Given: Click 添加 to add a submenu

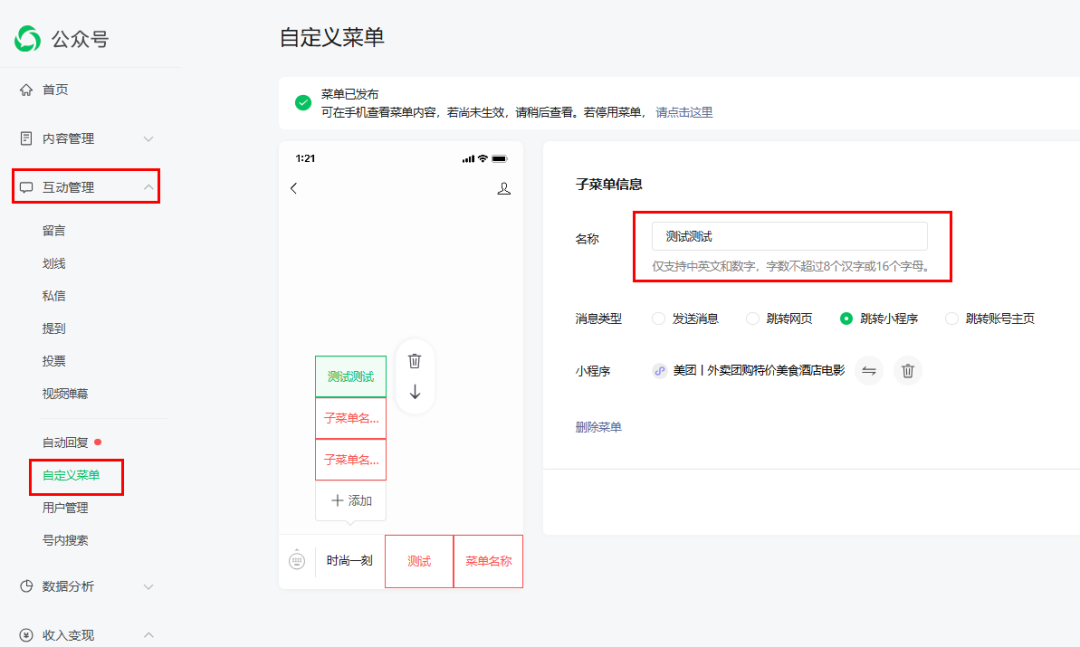Looking at the screenshot, I should pyautogui.click(x=351, y=501).
